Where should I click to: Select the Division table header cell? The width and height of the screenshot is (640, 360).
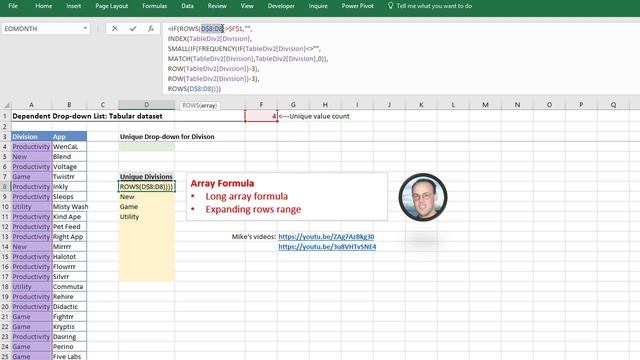click(31, 136)
